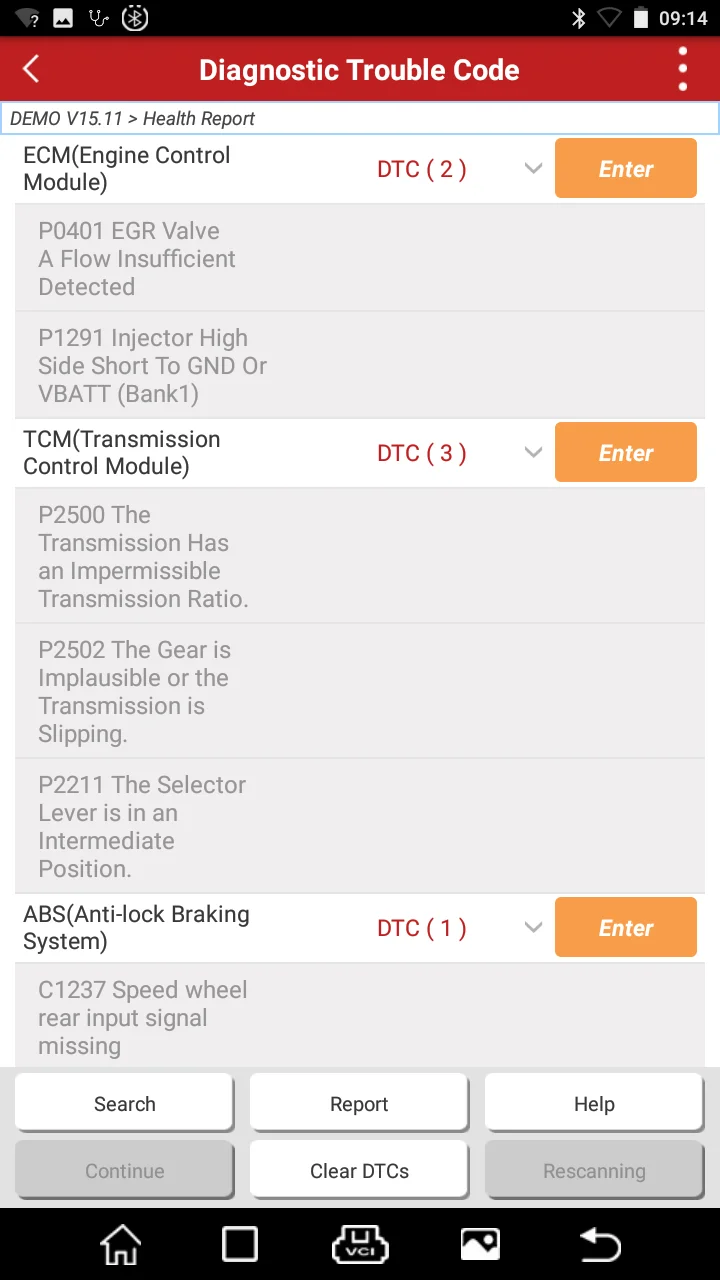Select the P2500 transmission ratio code

tap(143, 557)
